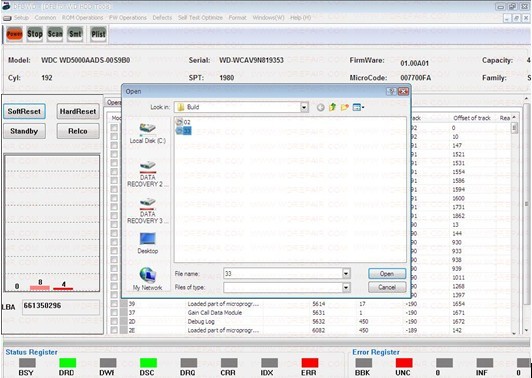Open the FW Operations menu
The image size is (532, 378).
point(128,18)
